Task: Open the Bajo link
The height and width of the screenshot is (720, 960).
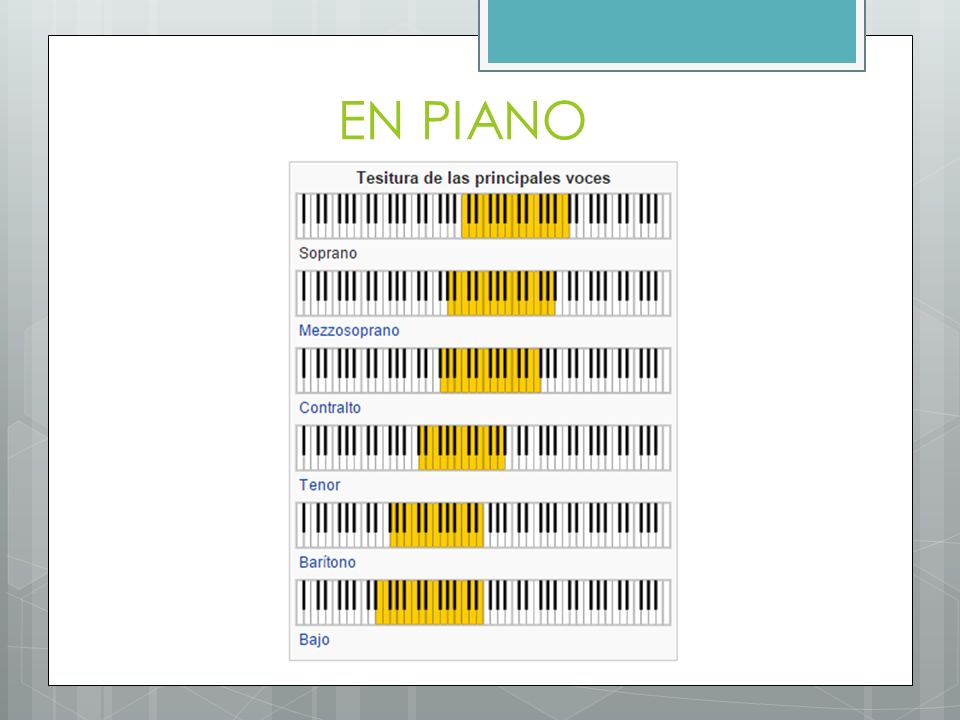Action: tap(314, 640)
